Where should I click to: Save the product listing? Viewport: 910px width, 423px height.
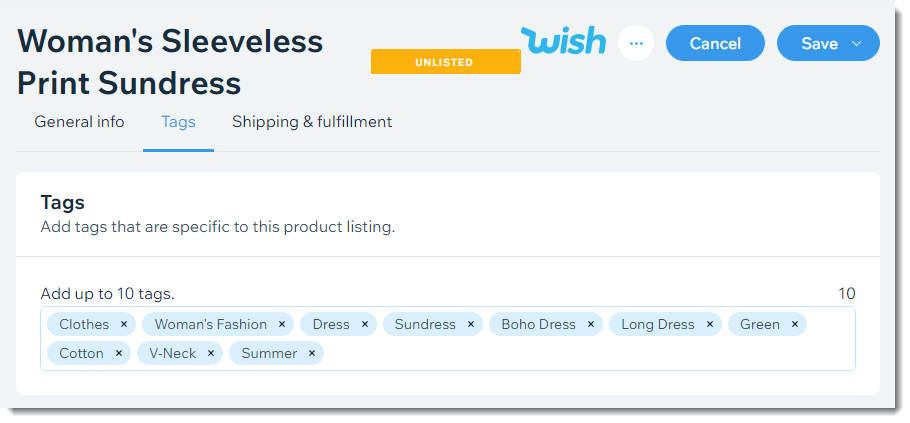click(x=819, y=44)
